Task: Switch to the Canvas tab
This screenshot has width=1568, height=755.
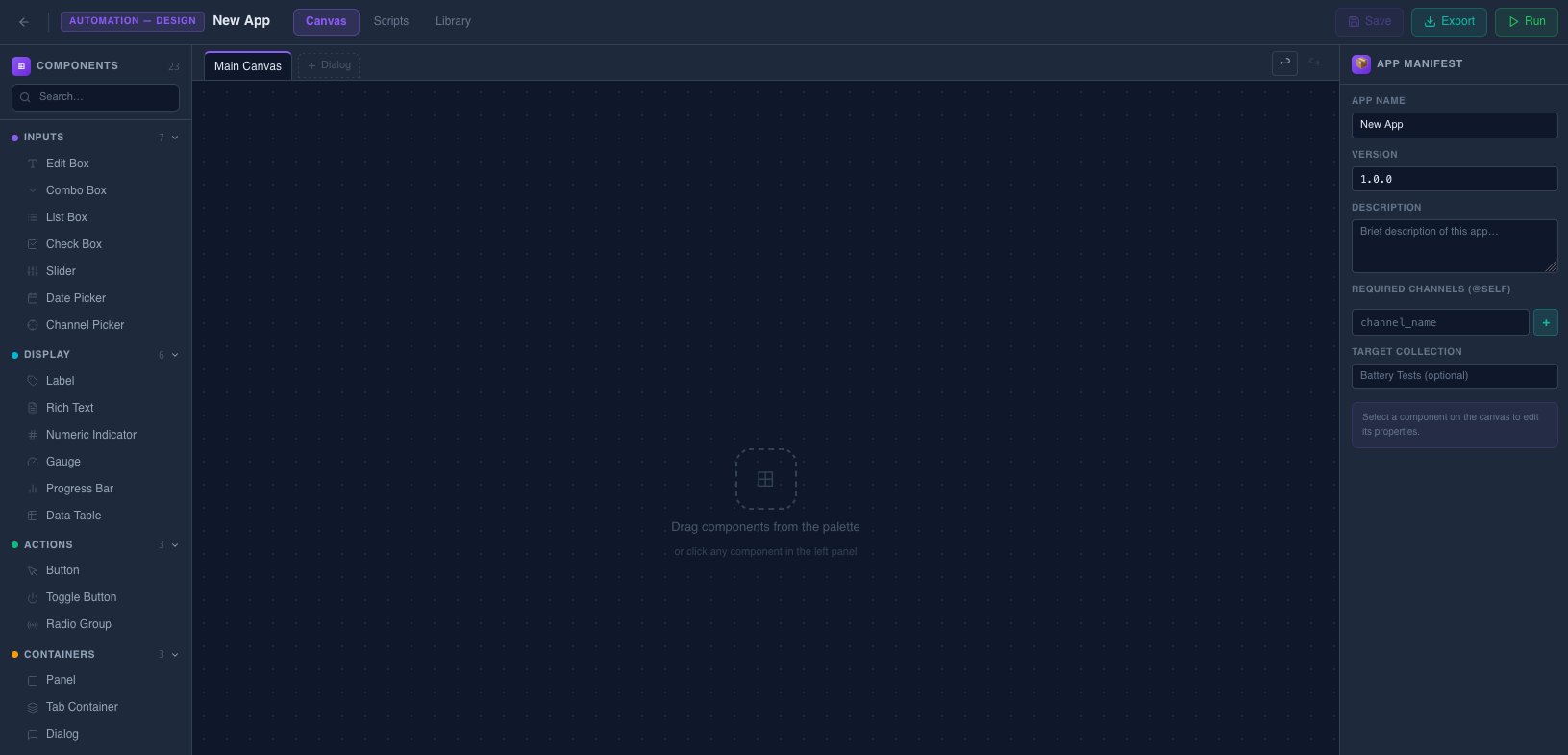Action: [326, 21]
